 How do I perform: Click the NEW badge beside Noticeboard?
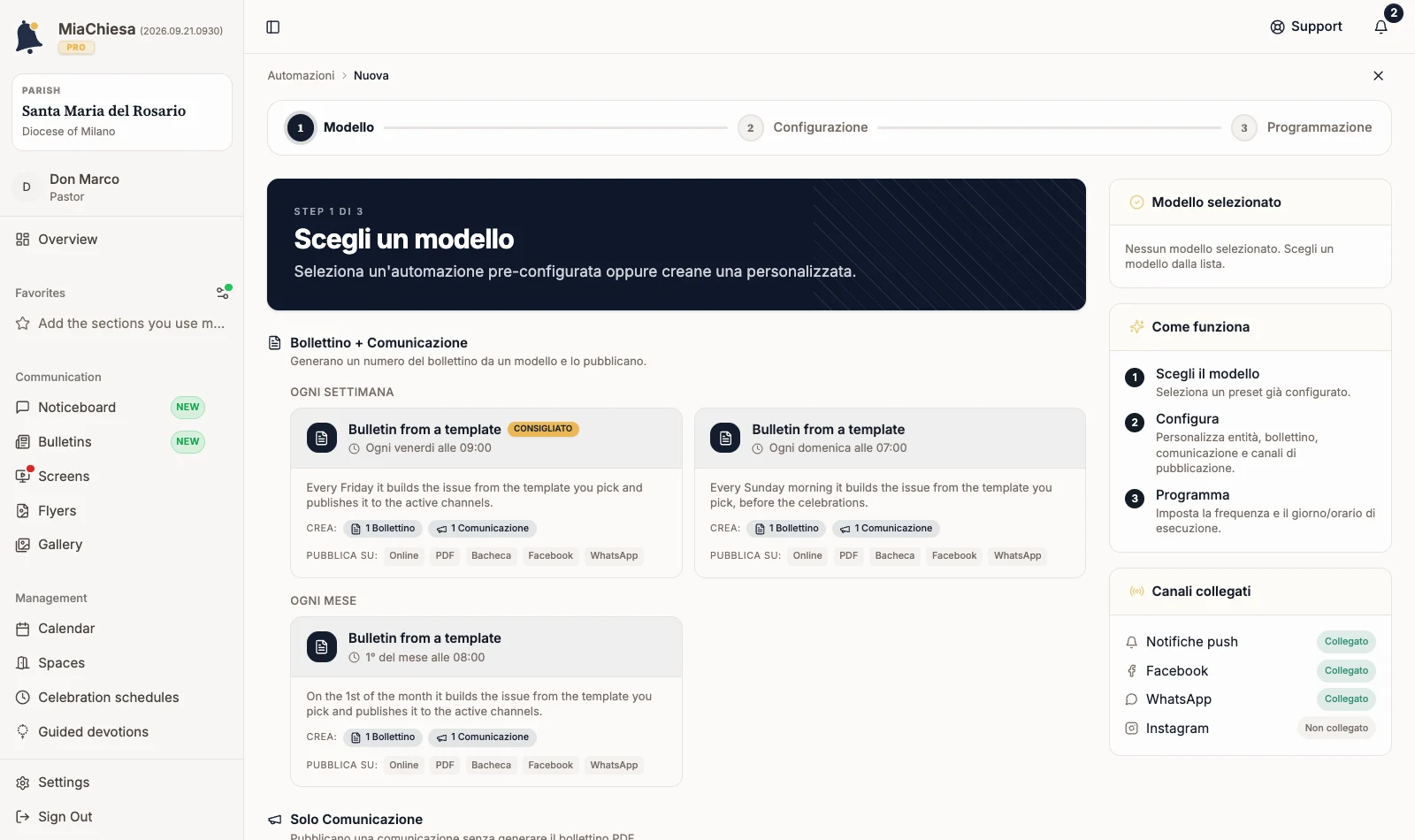click(x=187, y=408)
